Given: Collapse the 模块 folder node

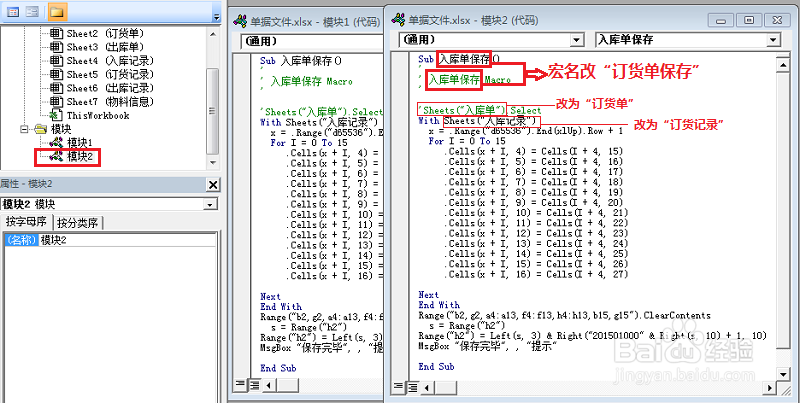Looking at the screenshot, I should [24, 129].
